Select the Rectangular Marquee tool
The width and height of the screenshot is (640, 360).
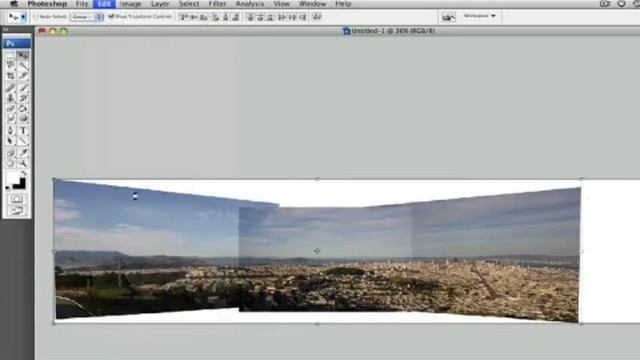click(11, 55)
